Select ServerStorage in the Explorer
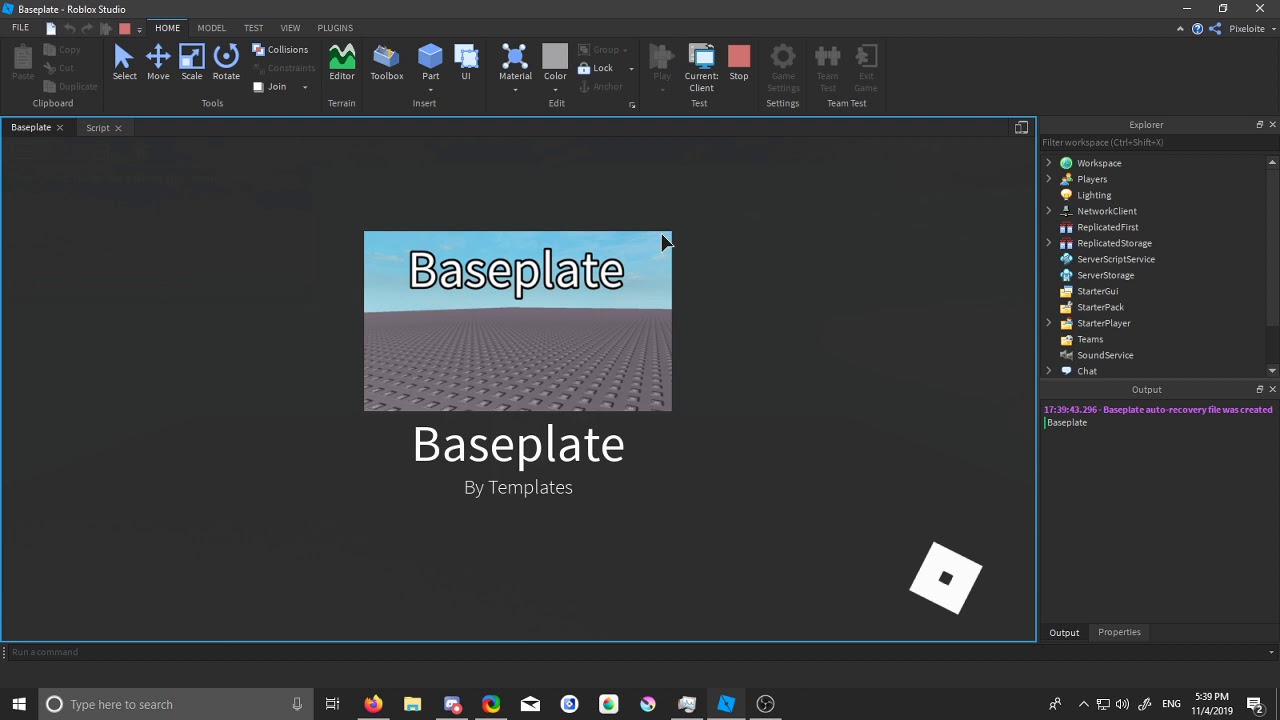1280x720 pixels. tap(1105, 275)
